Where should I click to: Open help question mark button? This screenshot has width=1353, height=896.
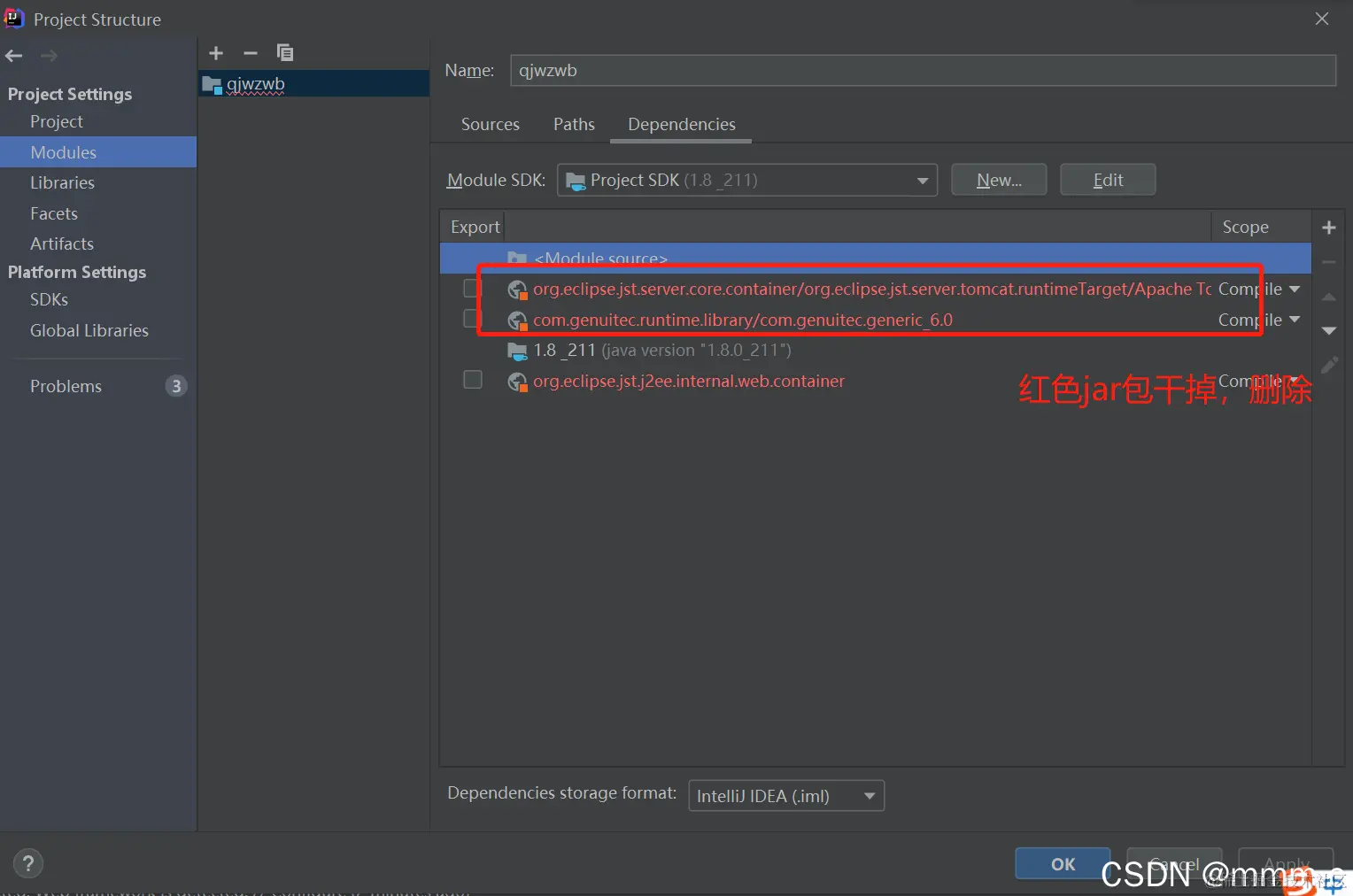click(28, 863)
